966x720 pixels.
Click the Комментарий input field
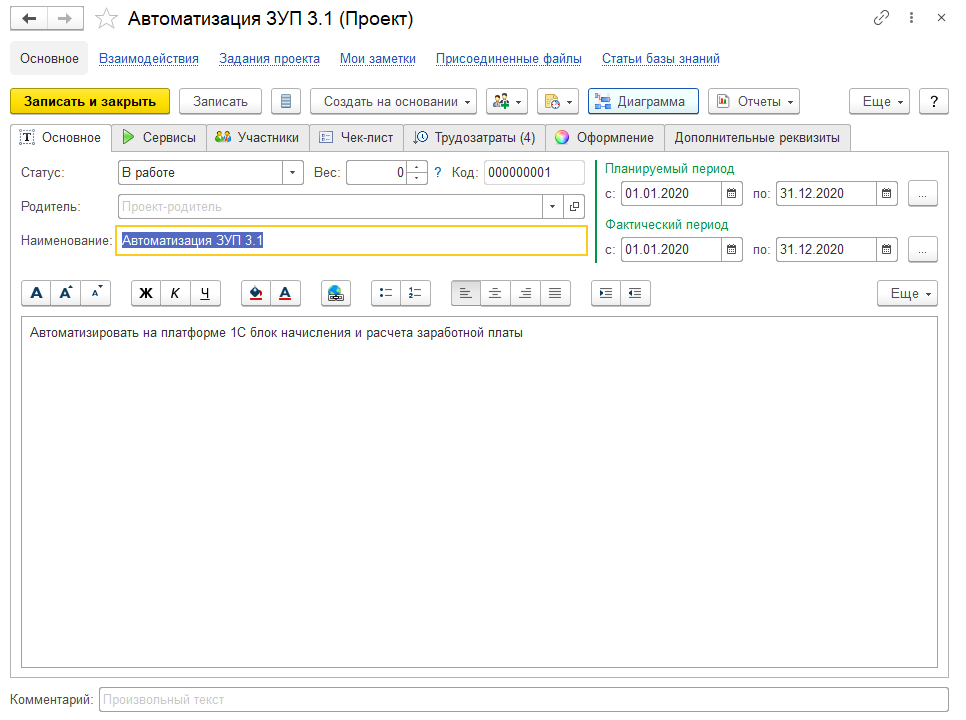click(x=522, y=700)
